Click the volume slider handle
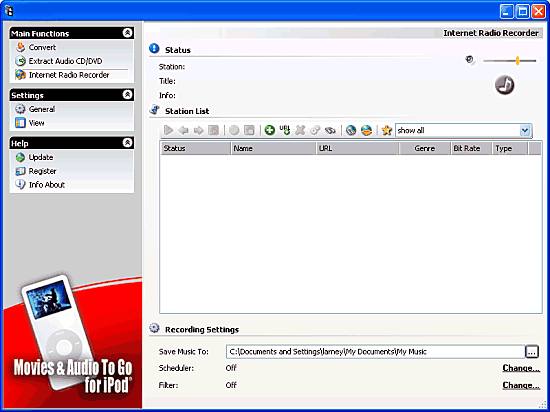 pyautogui.click(x=517, y=60)
